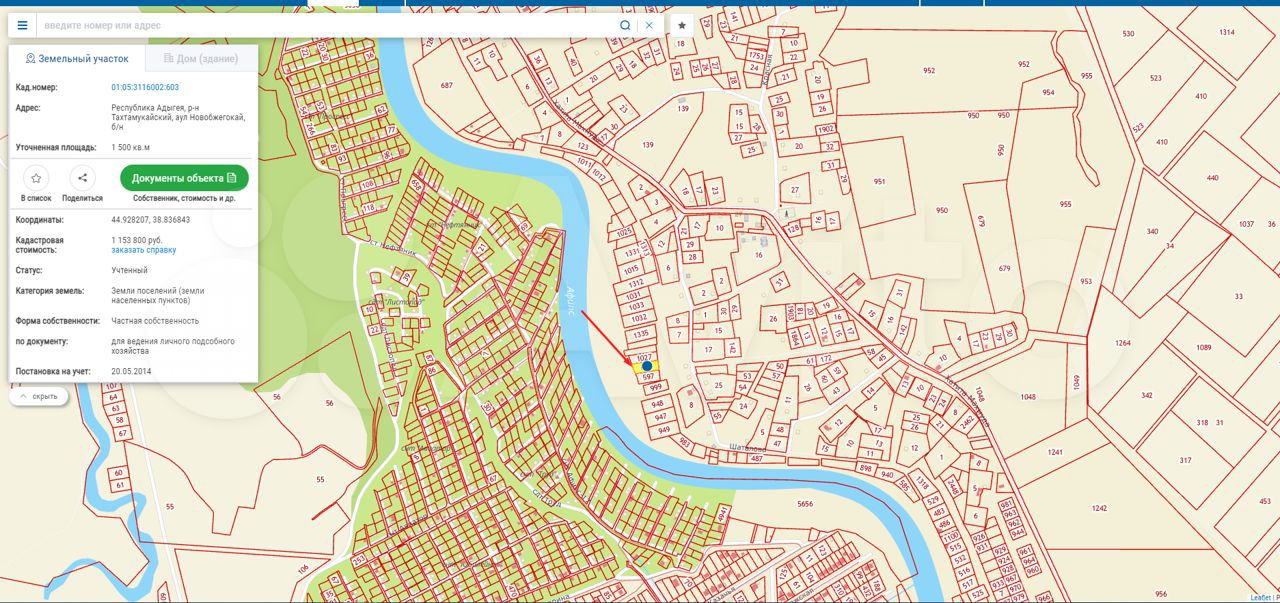Open the Leaflet attribution link
1280x603 pixels.
(x=1260, y=598)
